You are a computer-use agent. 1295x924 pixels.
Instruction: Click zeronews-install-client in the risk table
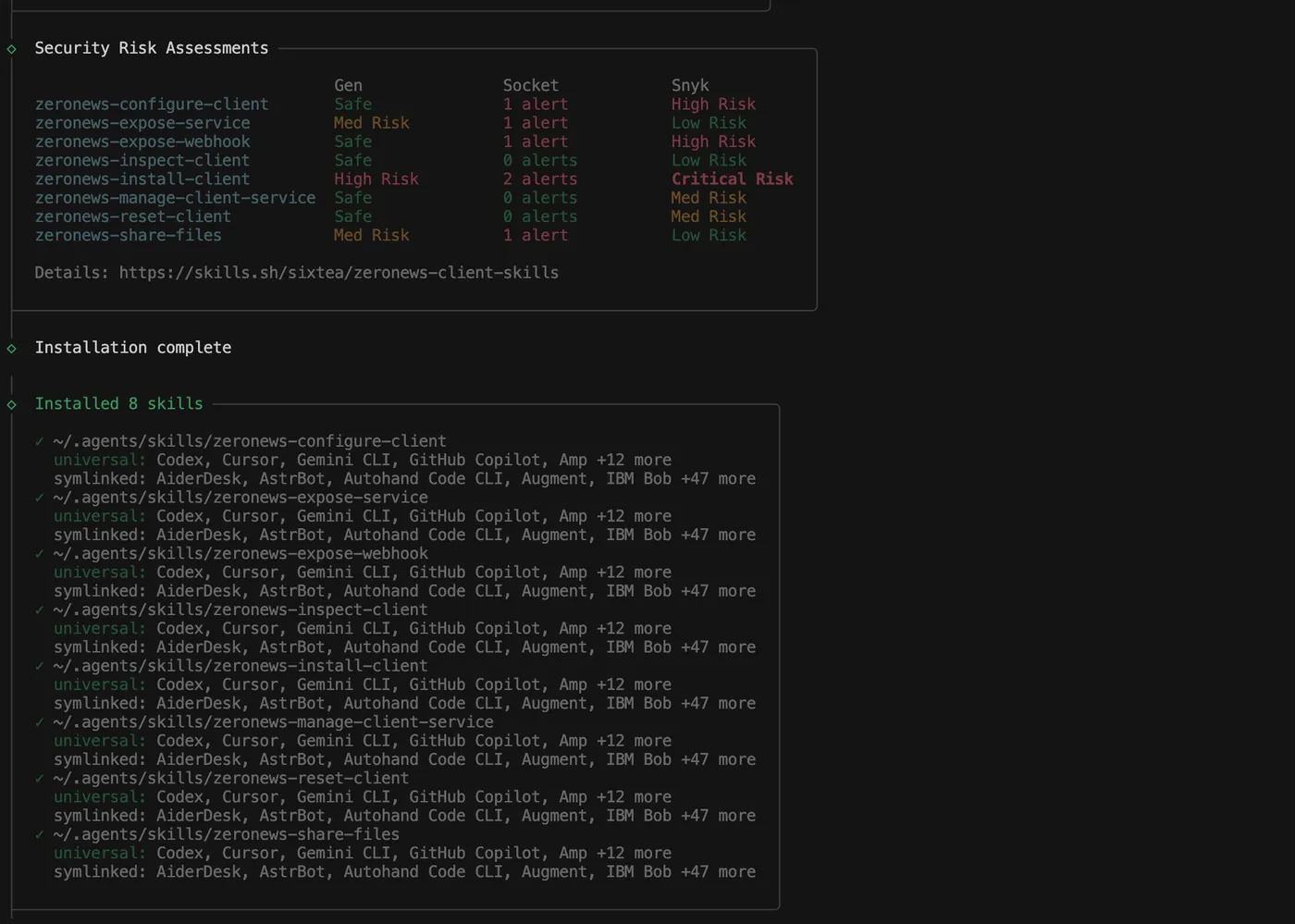142,179
